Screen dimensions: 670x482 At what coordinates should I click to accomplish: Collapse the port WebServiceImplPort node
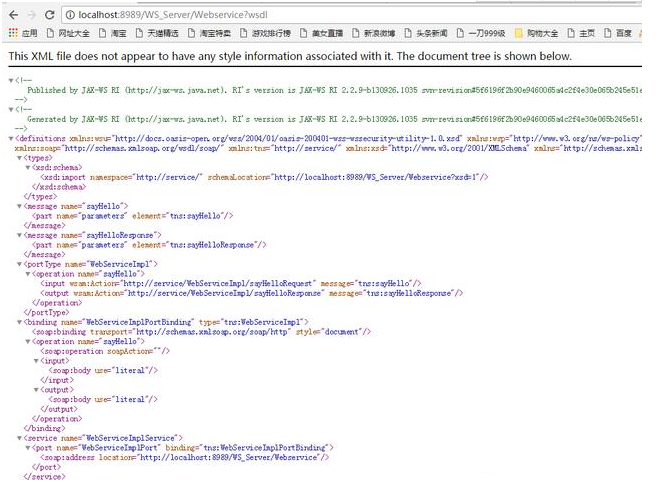[x=28, y=448]
